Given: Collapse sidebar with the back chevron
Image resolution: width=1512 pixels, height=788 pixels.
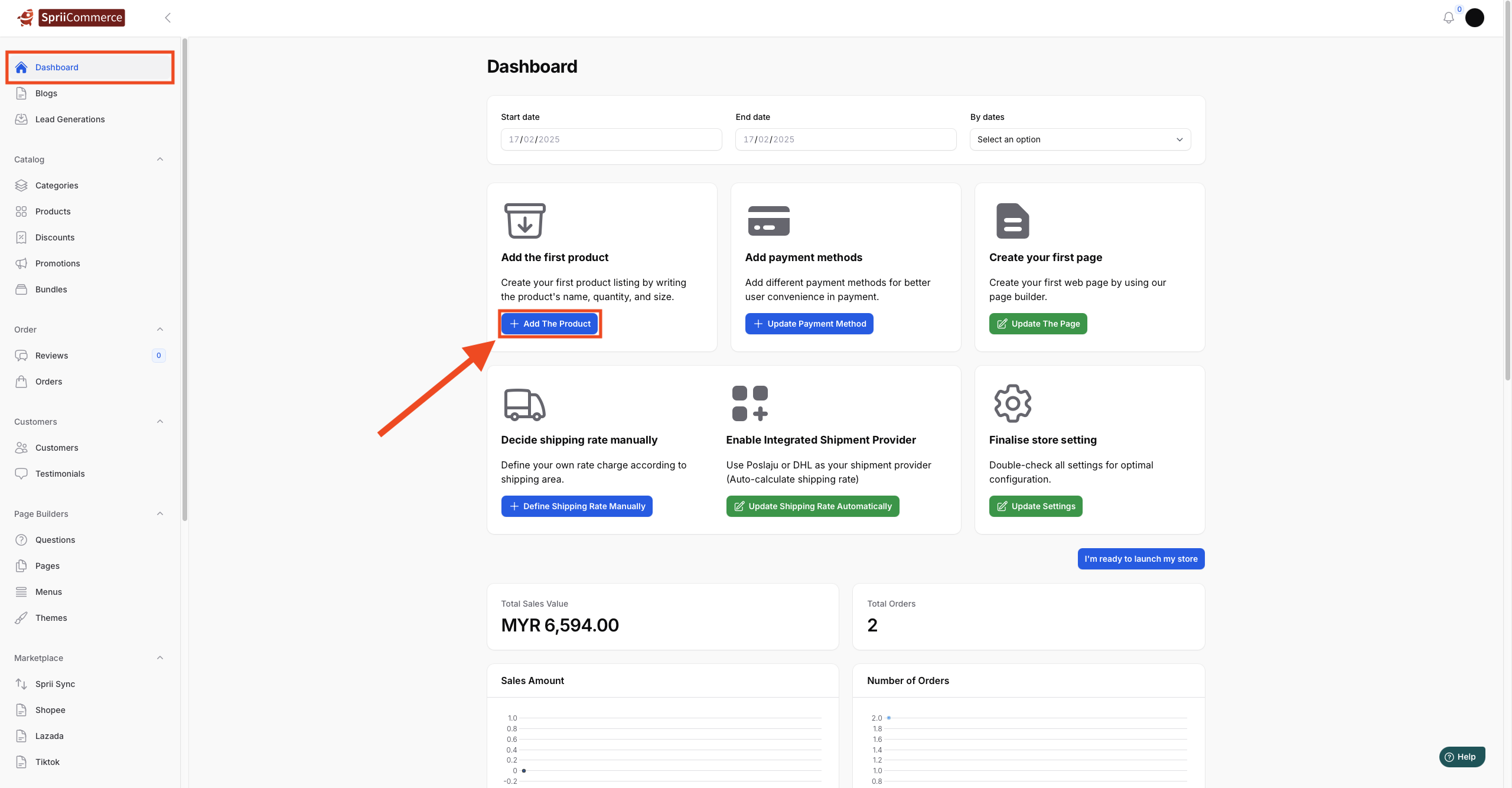Looking at the screenshot, I should click(168, 18).
